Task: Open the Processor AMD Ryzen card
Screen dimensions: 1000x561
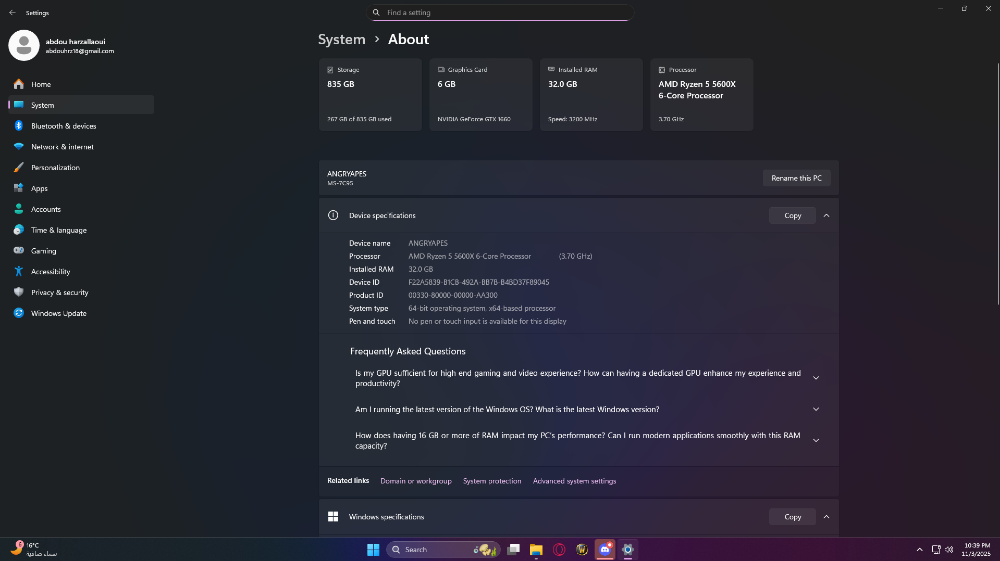Action: (x=702, y=94)
